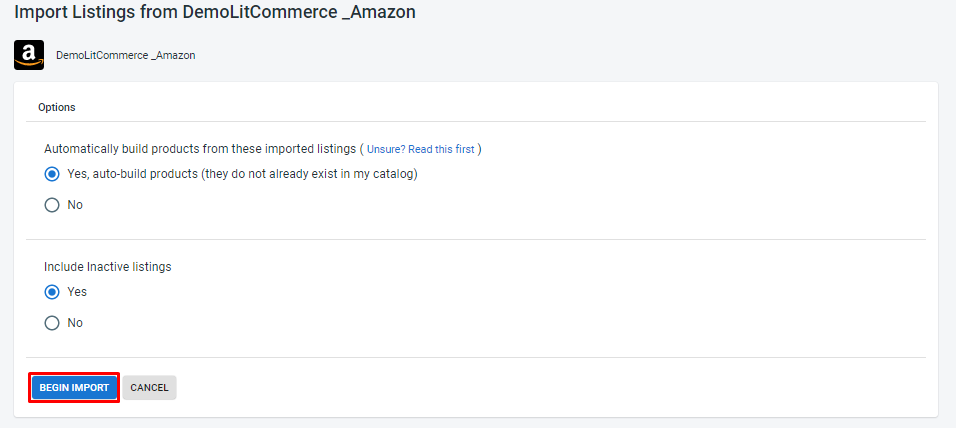Image resolution: width=956 pixels, height=428 pixels.
Task: Click the DemoLitCommerce _Amazon channel name beside logo
Action: pyautogui.click(x=126, y=55)
